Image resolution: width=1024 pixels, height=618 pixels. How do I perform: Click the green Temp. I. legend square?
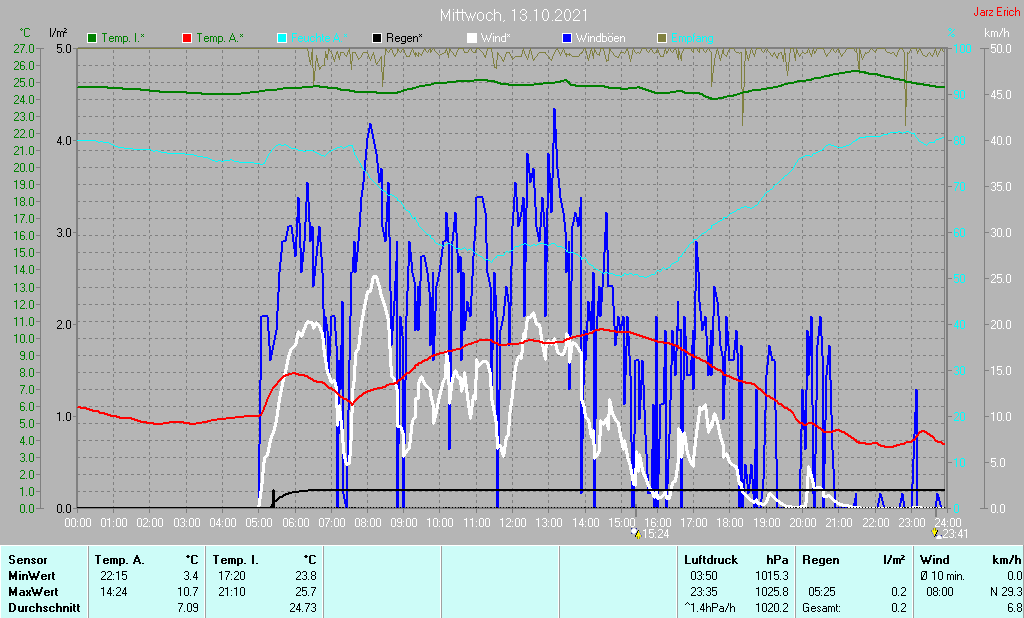pos(92,39)
